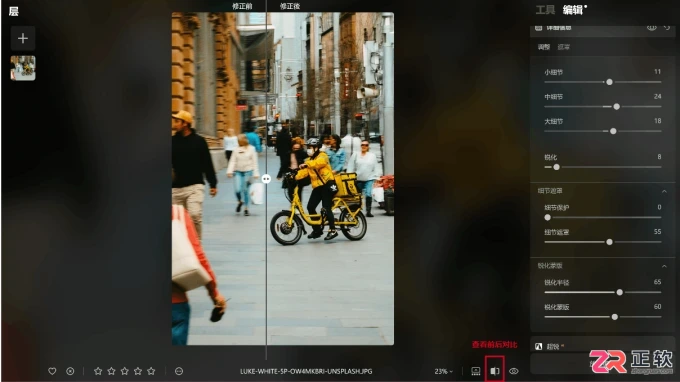Click the 超锐 tool icon
The height and width of the screenshot is (382, 680).
(x=539, y=346)
